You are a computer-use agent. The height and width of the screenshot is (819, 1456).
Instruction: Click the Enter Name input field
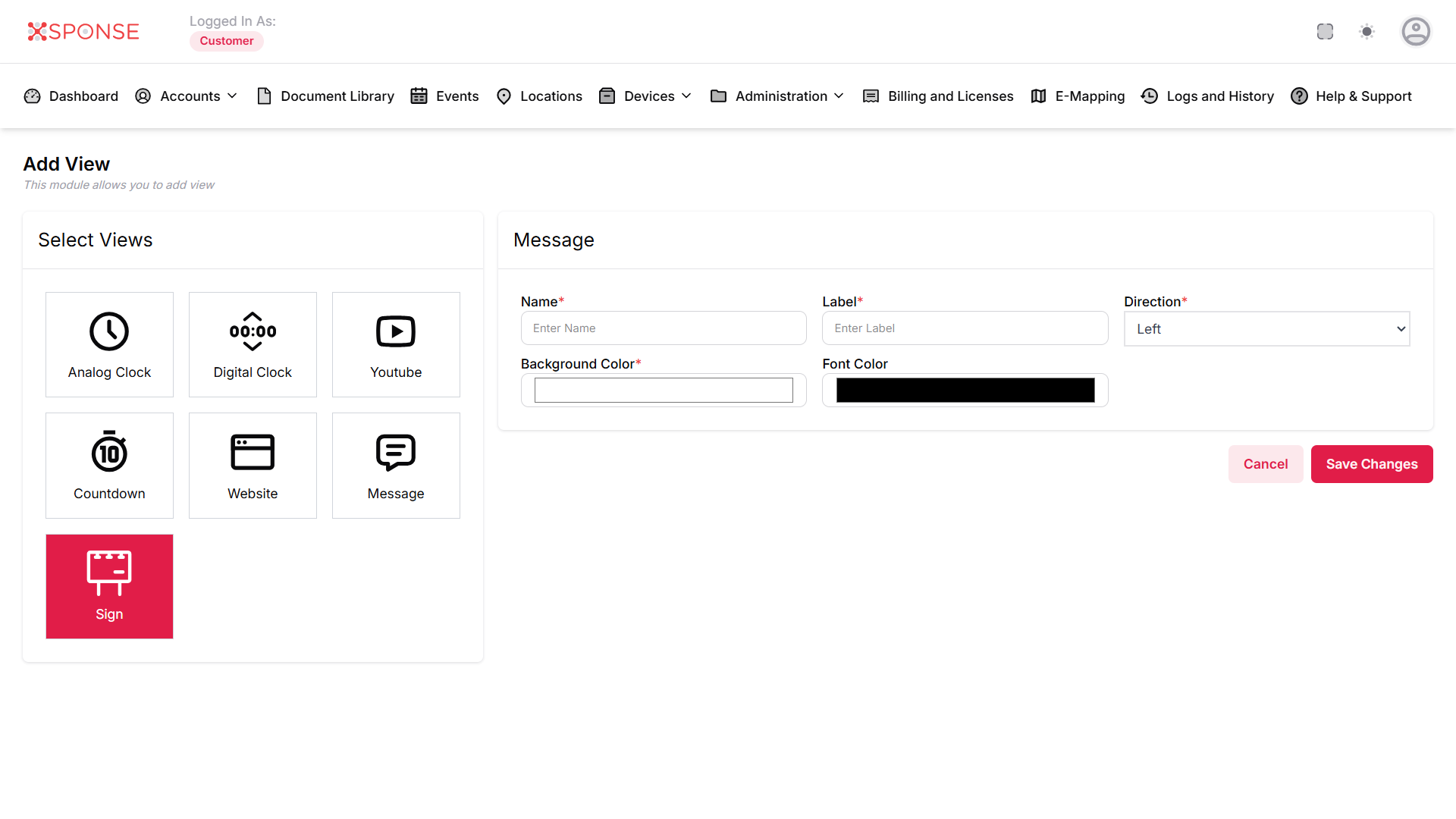pyautogui.click(x=663, y=328)
